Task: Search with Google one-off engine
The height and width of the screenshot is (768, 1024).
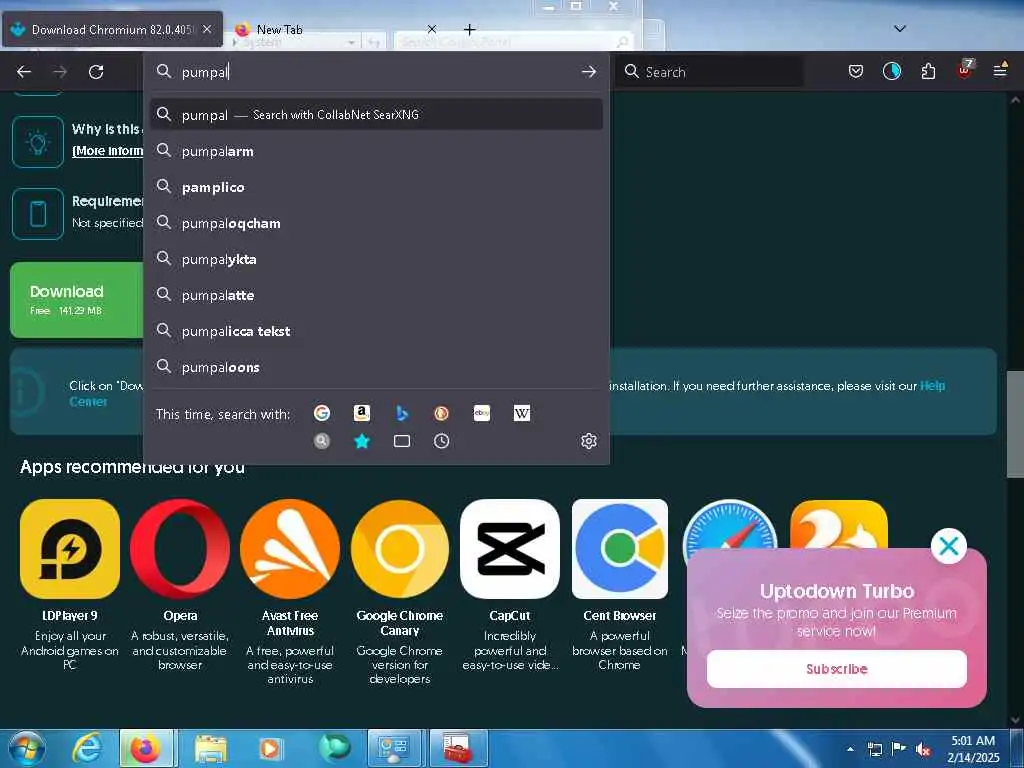Action: pyautogui.click(x=322, y=413)
